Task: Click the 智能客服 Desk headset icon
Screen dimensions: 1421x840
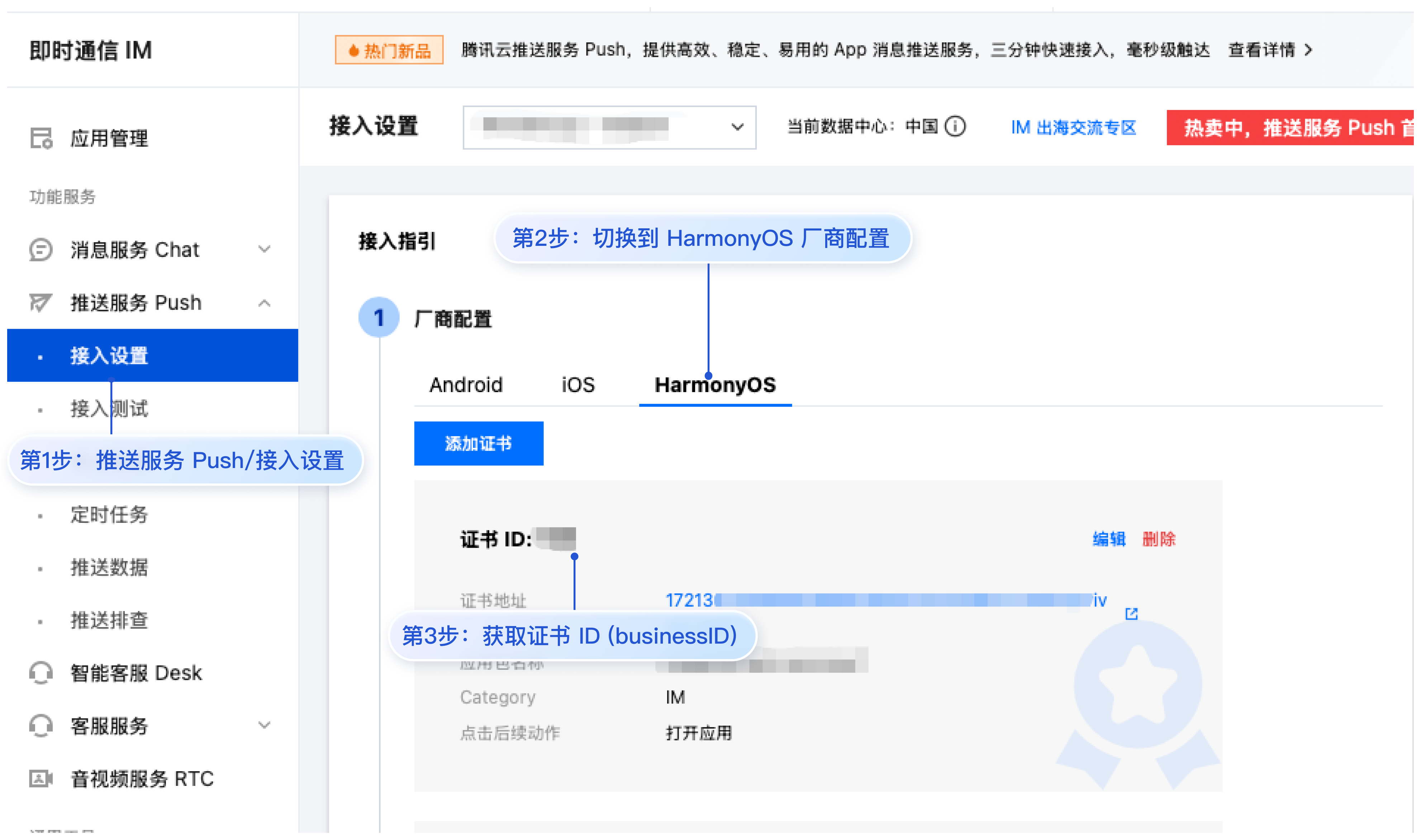Action: coord(41,673)
